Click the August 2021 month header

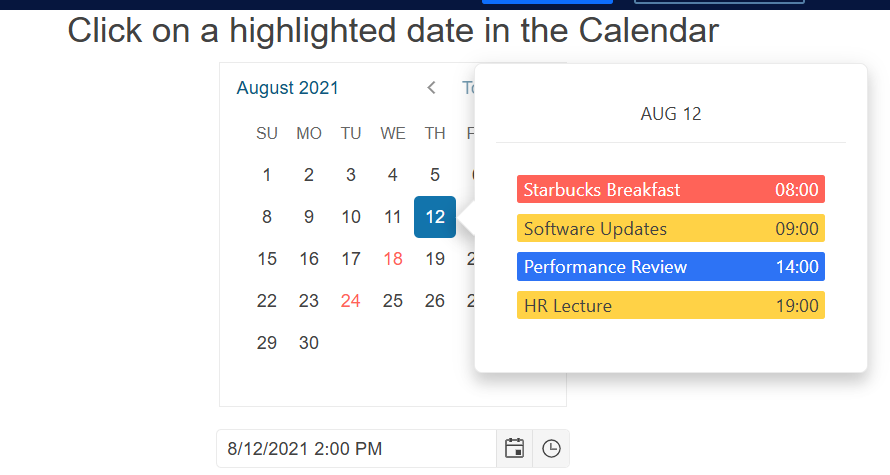pyautogui.click(x=288, y=88)
